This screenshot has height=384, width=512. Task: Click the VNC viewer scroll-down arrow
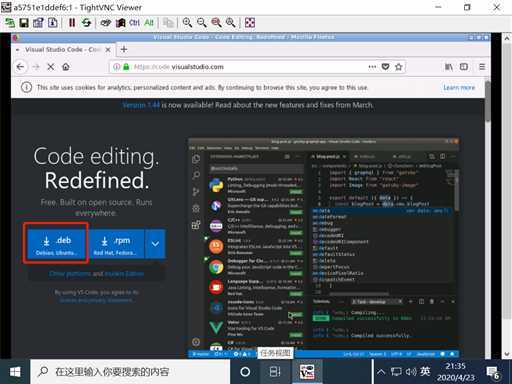507,354
